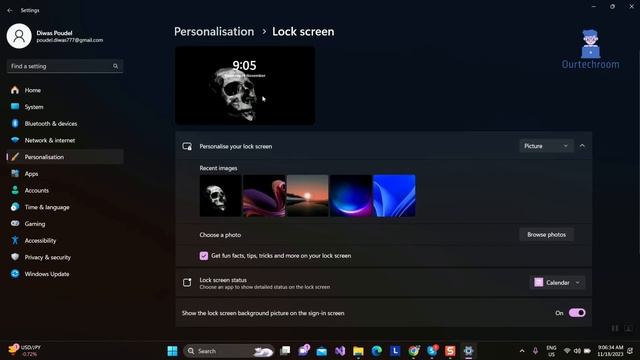The image size is (640, 360).
Task: Click the lock screen preview image
Action: [245, 85]
